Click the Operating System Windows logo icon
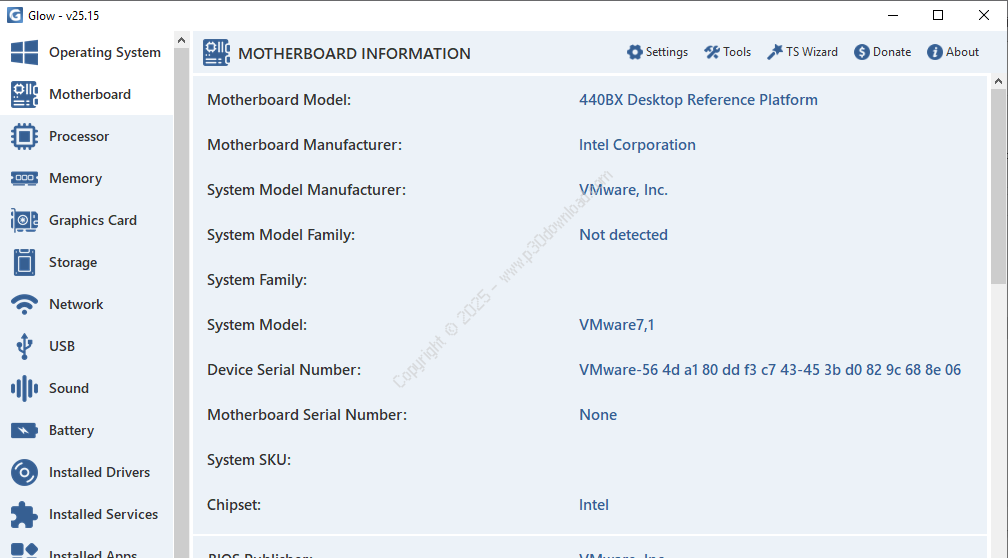1008x558 pixels. click(24, 53)
